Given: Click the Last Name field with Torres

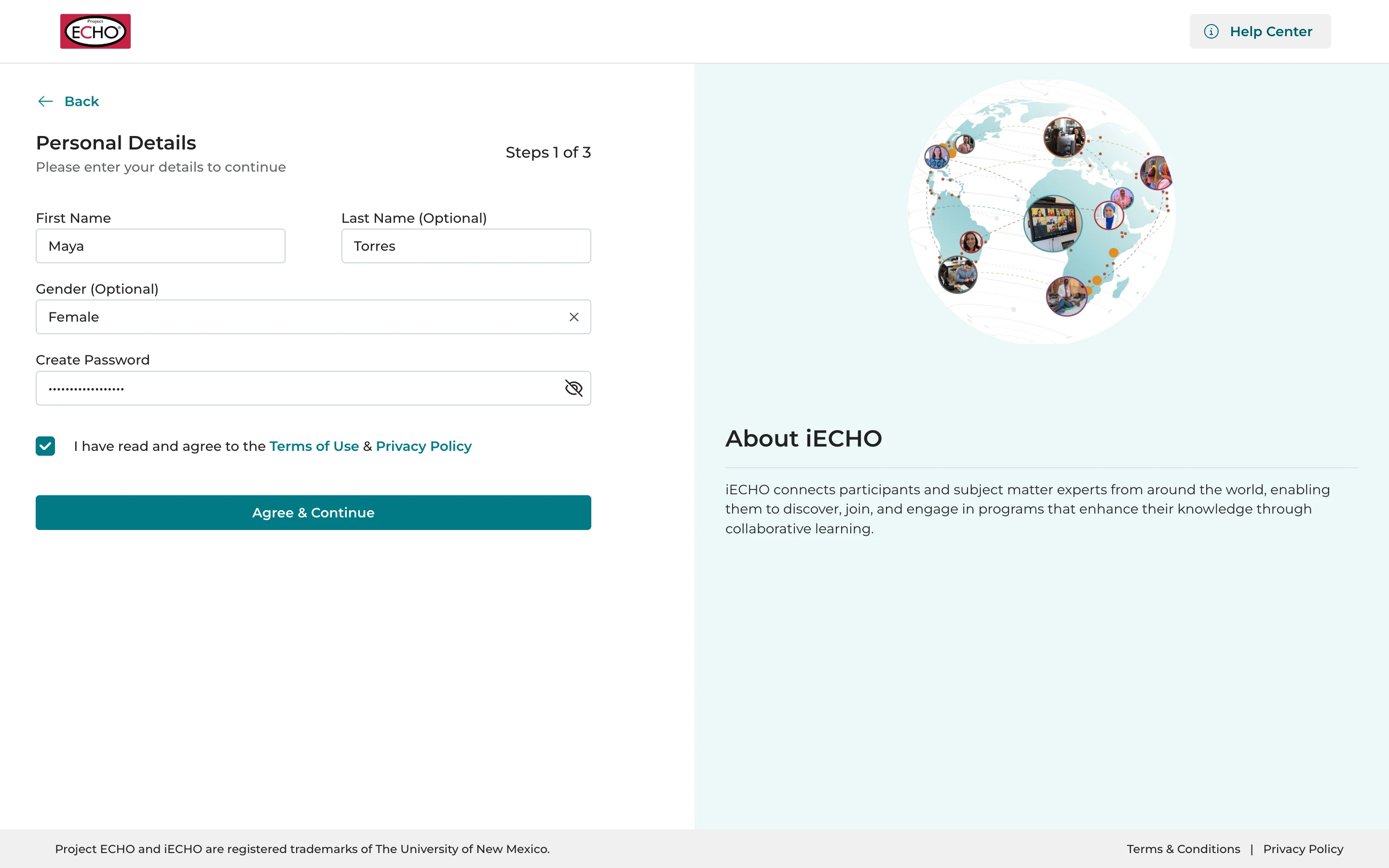Looking at the screenshot, I should (x=466, y=246).
